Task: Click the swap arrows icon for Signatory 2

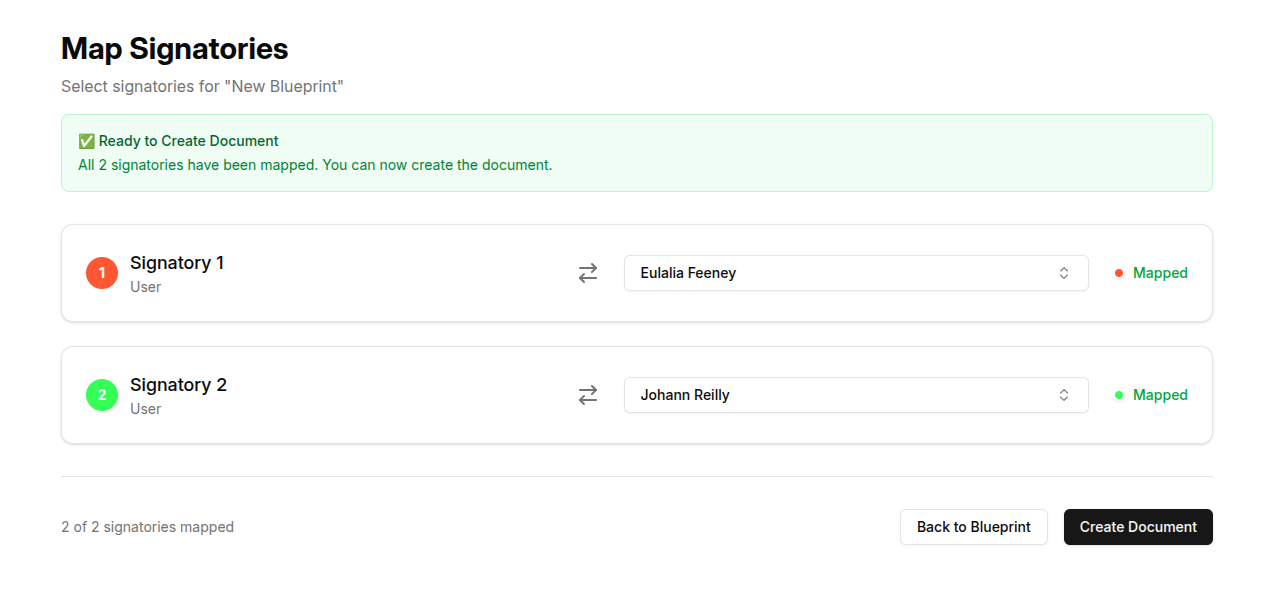Action: [x=588, y=394]
